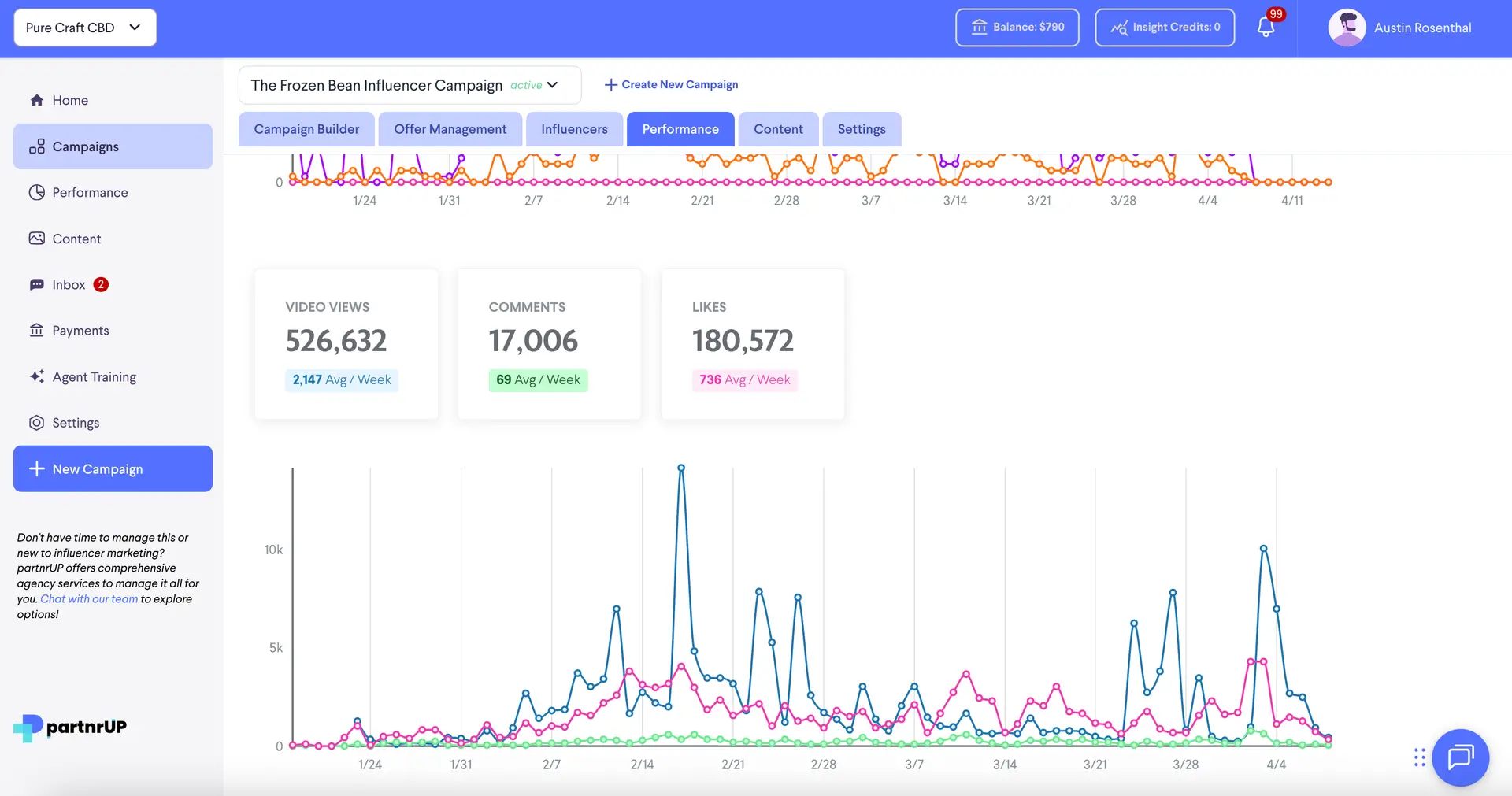Switch to the Influencers tab
This screenshot has width=1512, height=796.
click(574, 128)
